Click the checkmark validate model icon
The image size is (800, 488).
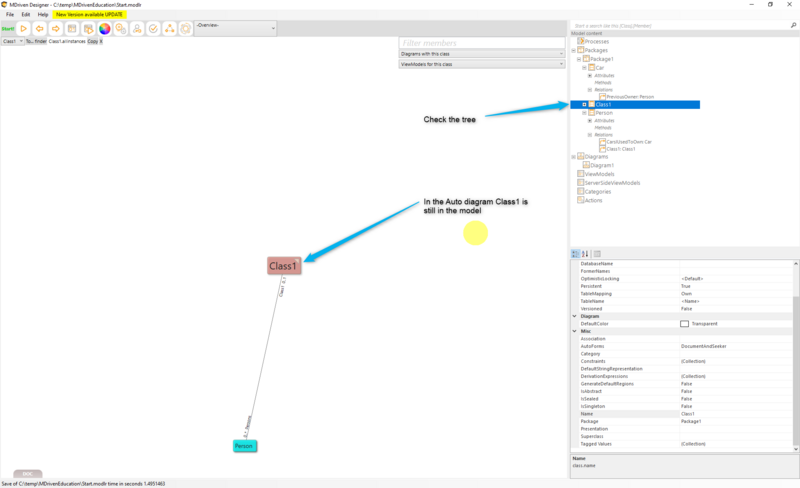point(153,29)
